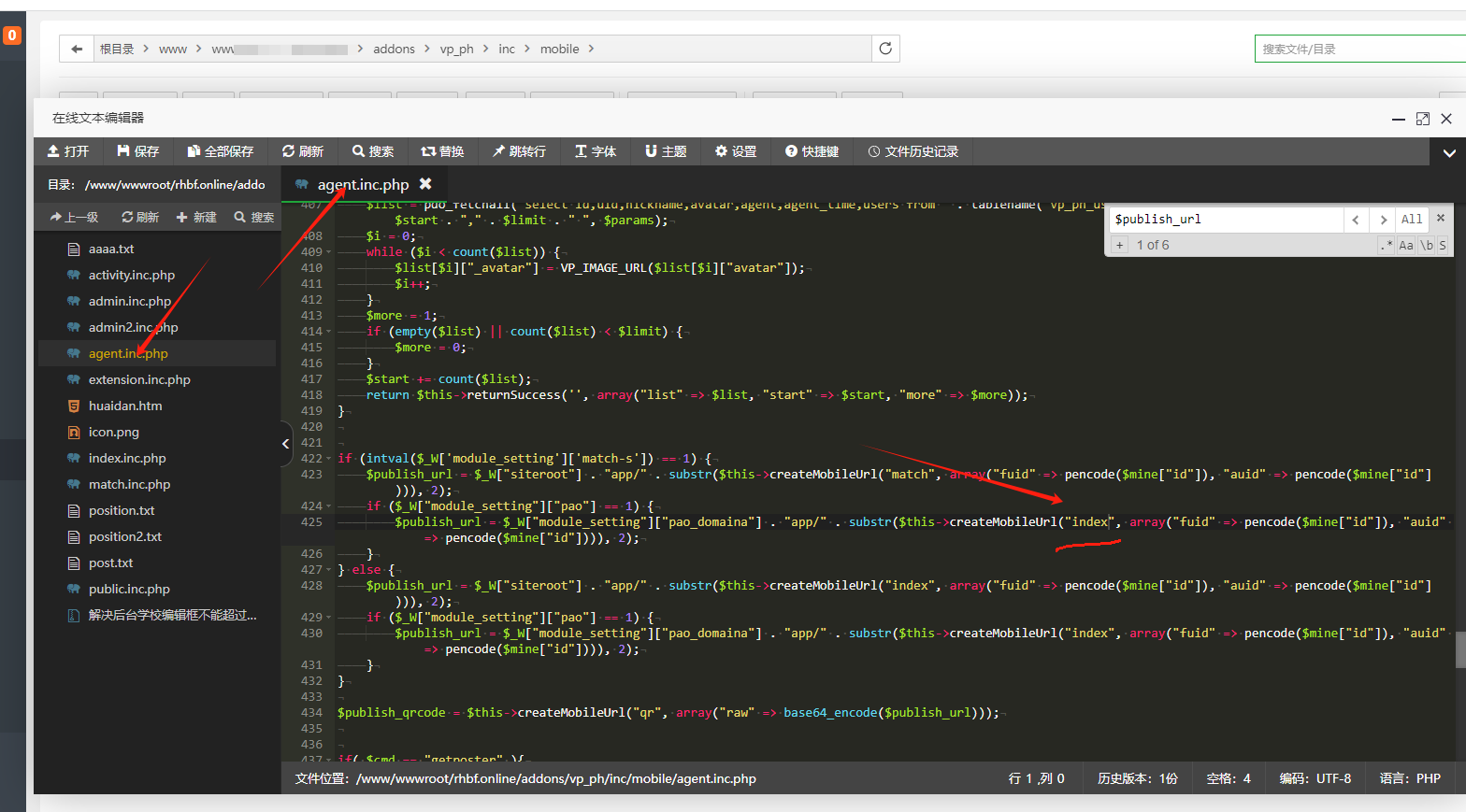Click the editor vertical scrollbar thumb
Viewport: 1466px width, 812px height.
[x=1460, y=650]
